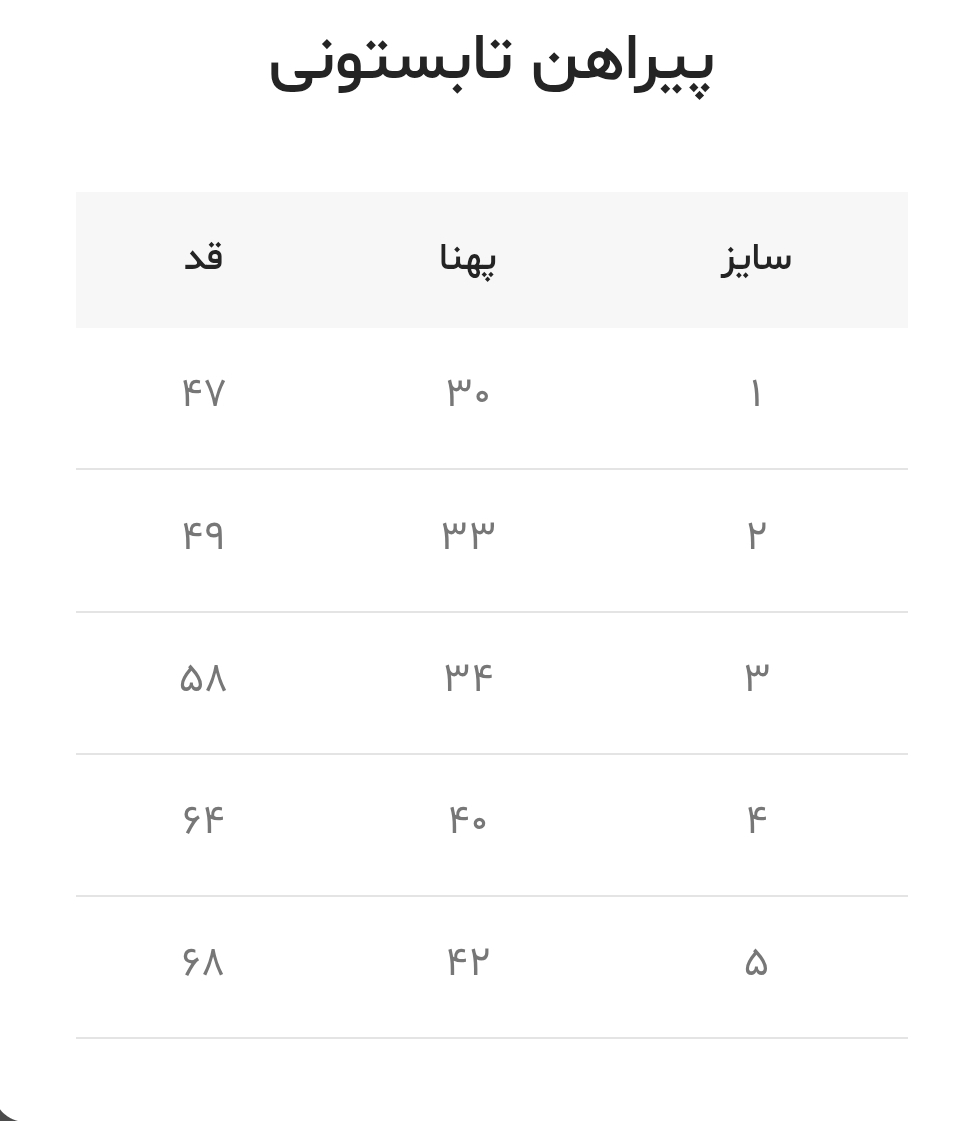Click width value ۴۰
The height and width of the screenshot is (1121, 965).
(467, 819)
